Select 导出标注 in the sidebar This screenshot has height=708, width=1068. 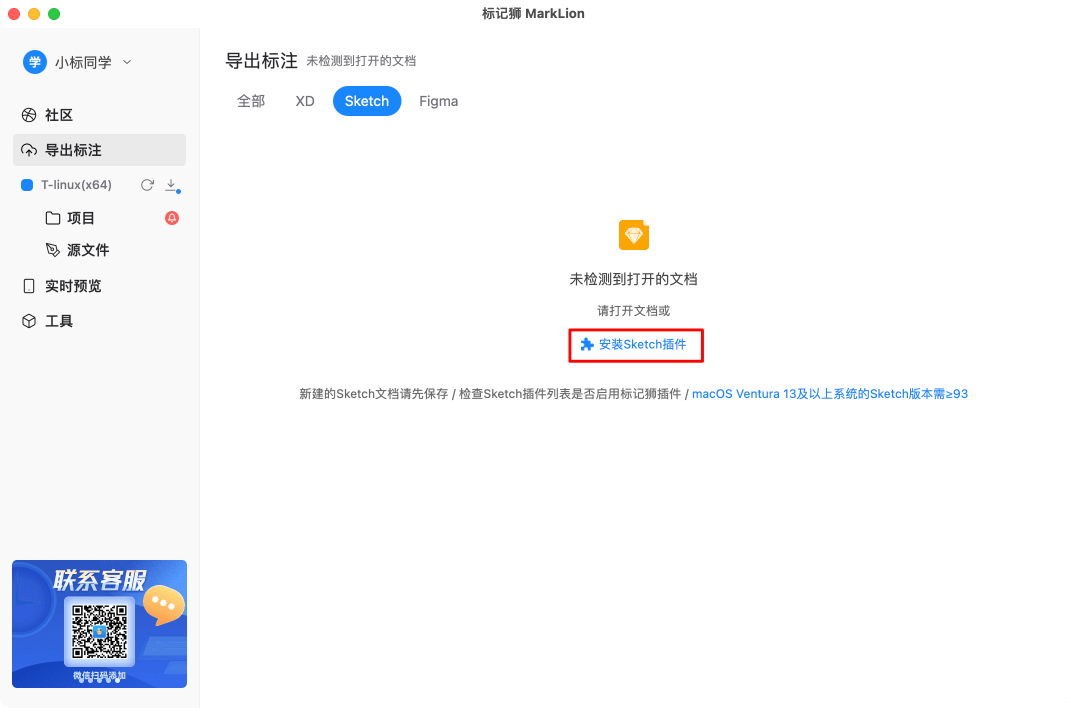[99, 150]
